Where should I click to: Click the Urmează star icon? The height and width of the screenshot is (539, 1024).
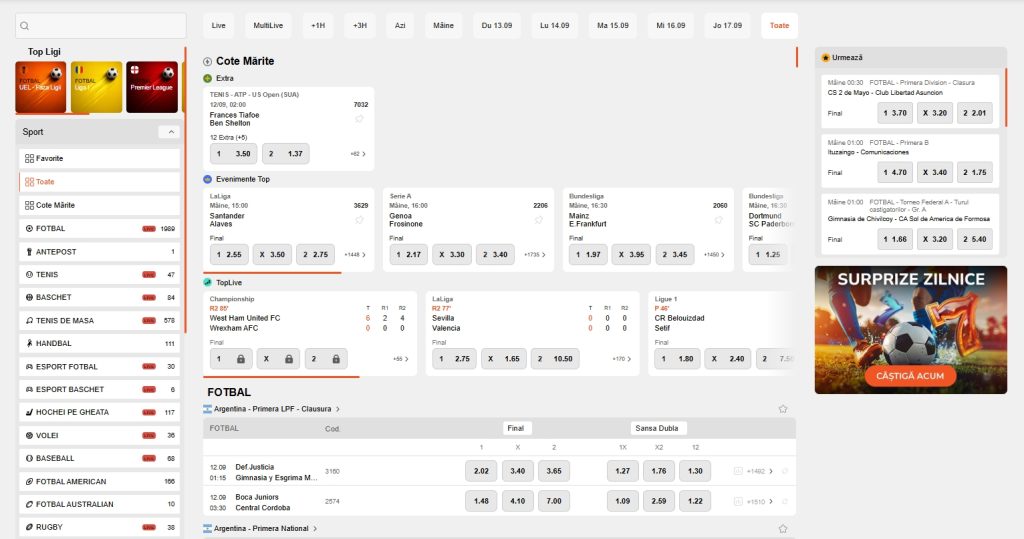coord(825,57)
